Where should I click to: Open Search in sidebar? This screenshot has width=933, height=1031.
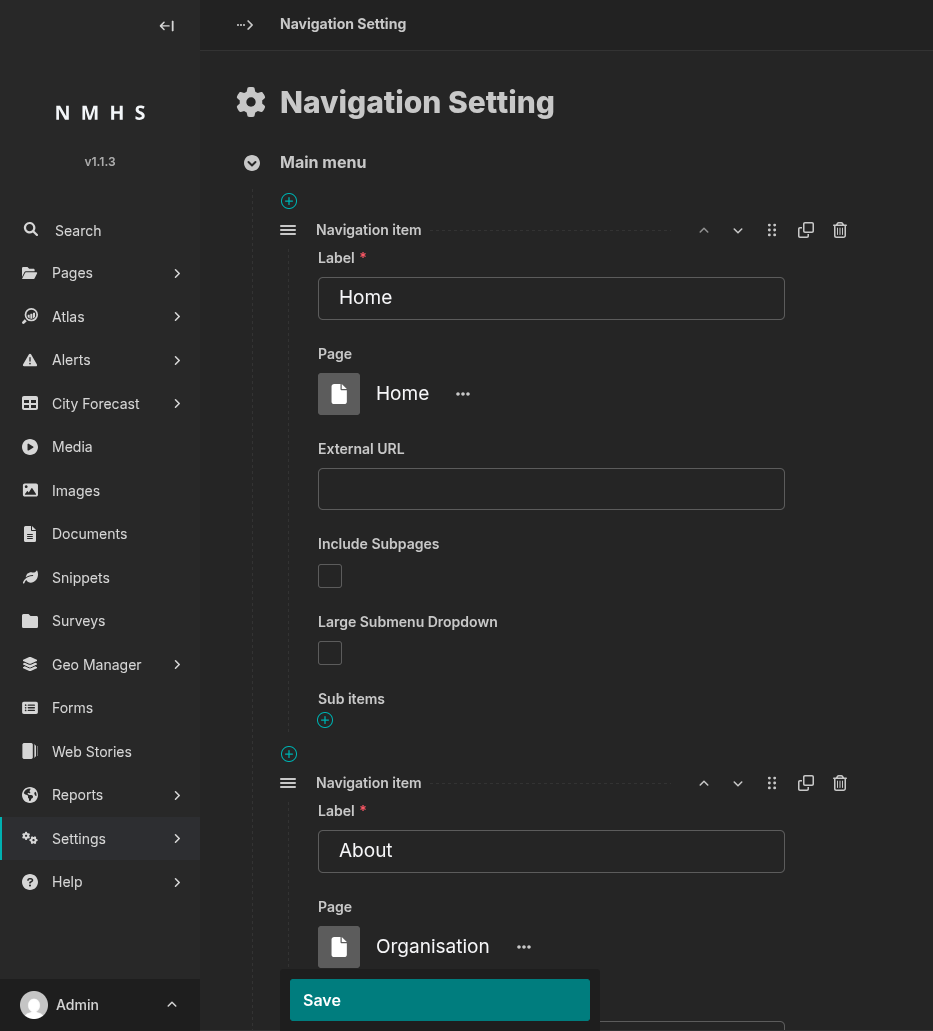click(100, 230)
